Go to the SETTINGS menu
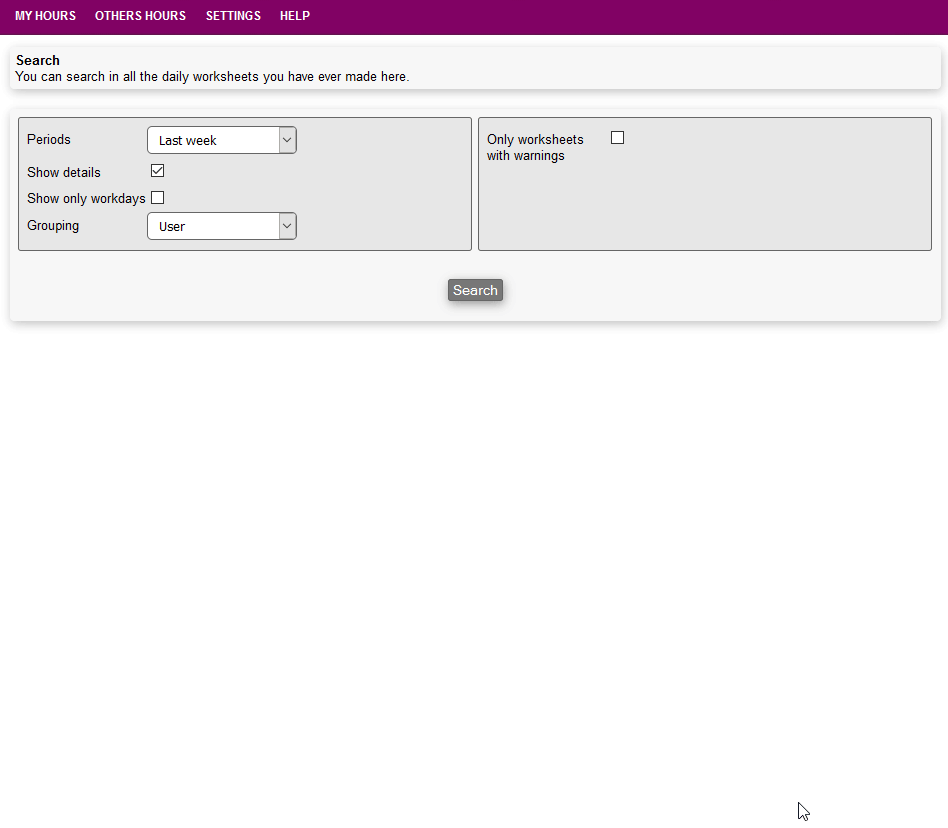The image size is (948, 828). point(233,16)
